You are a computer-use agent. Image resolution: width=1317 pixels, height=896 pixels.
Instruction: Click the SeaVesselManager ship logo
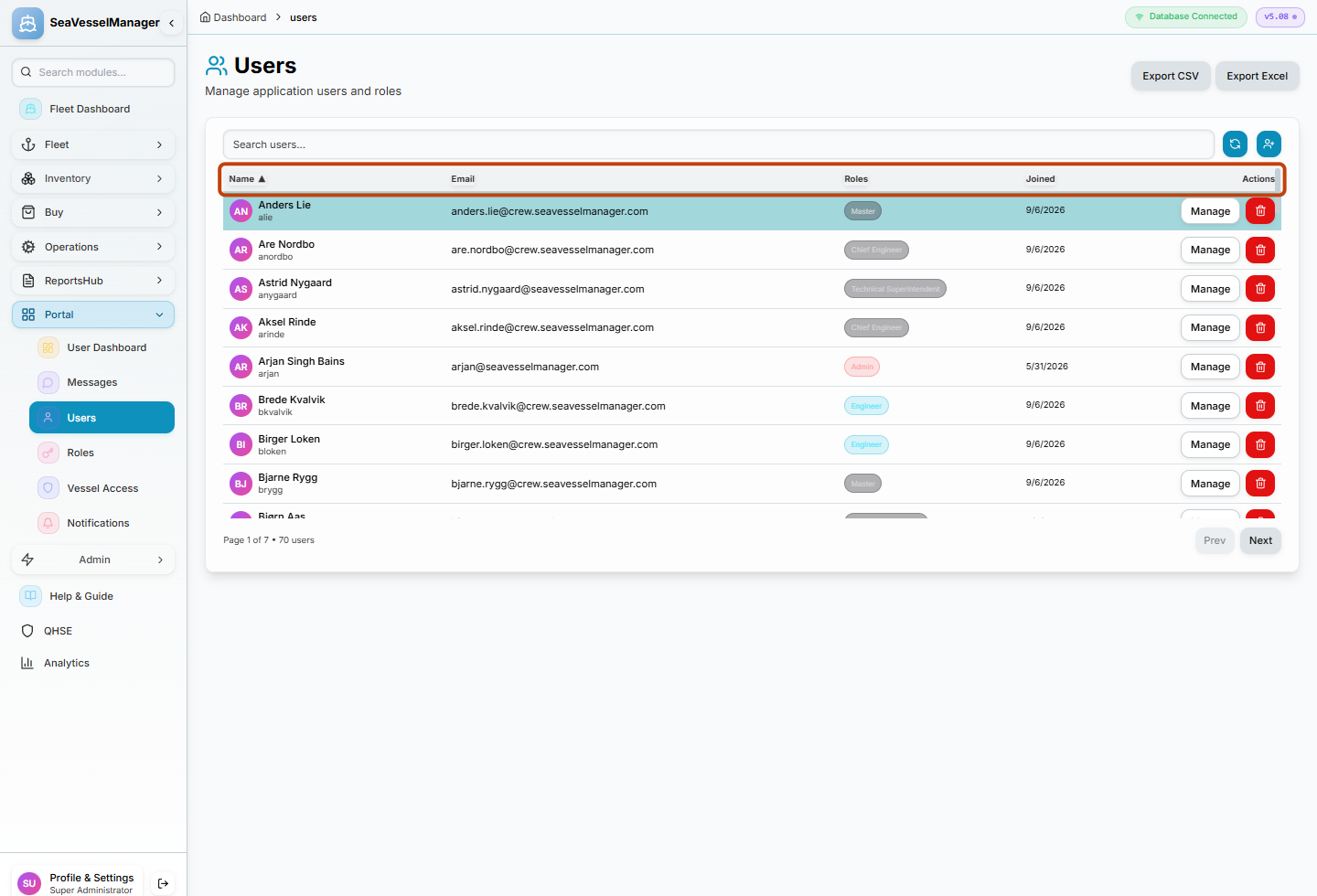pyautogui.click(x=27, y=23)
